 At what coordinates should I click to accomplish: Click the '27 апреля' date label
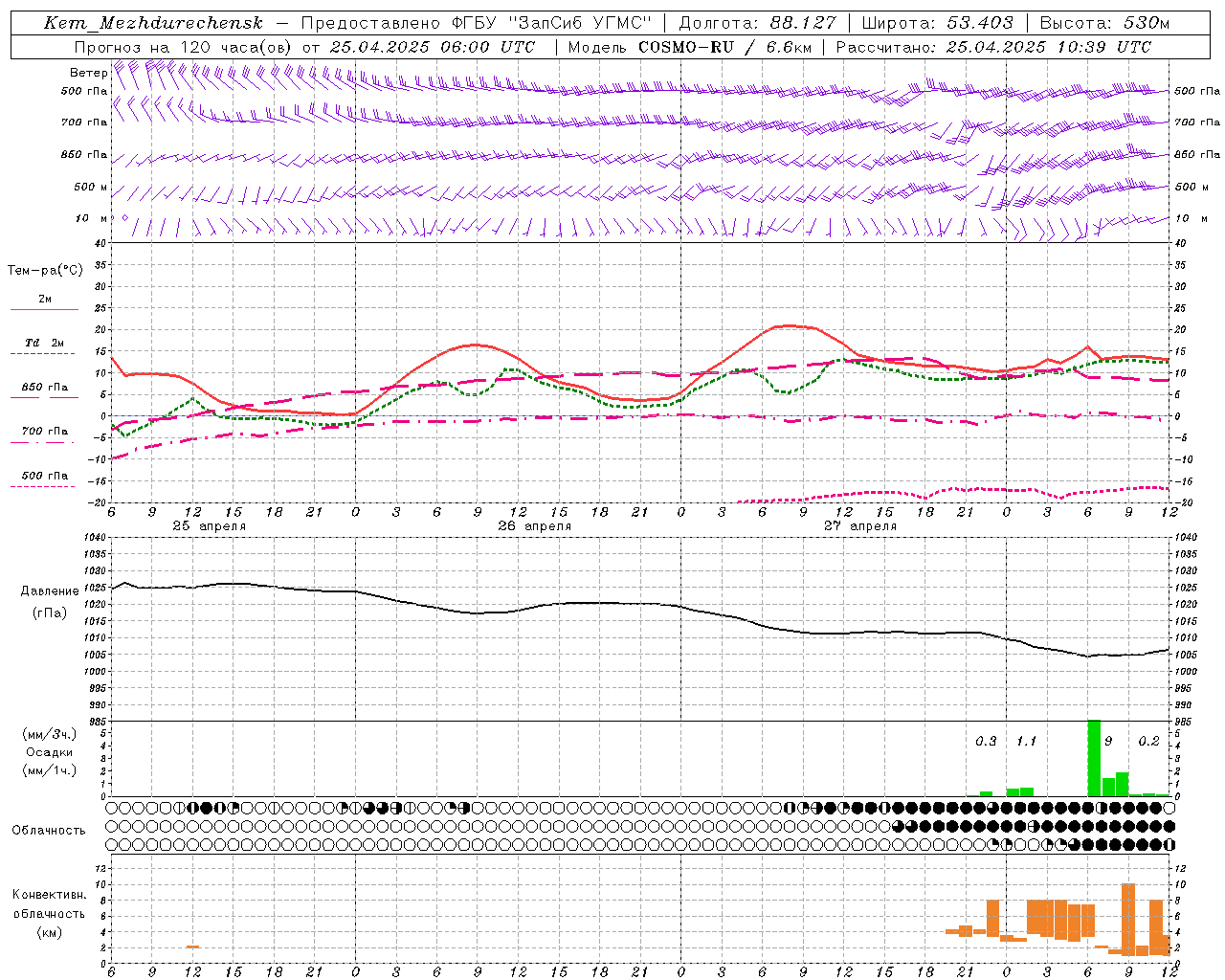(x=860, y=526)
